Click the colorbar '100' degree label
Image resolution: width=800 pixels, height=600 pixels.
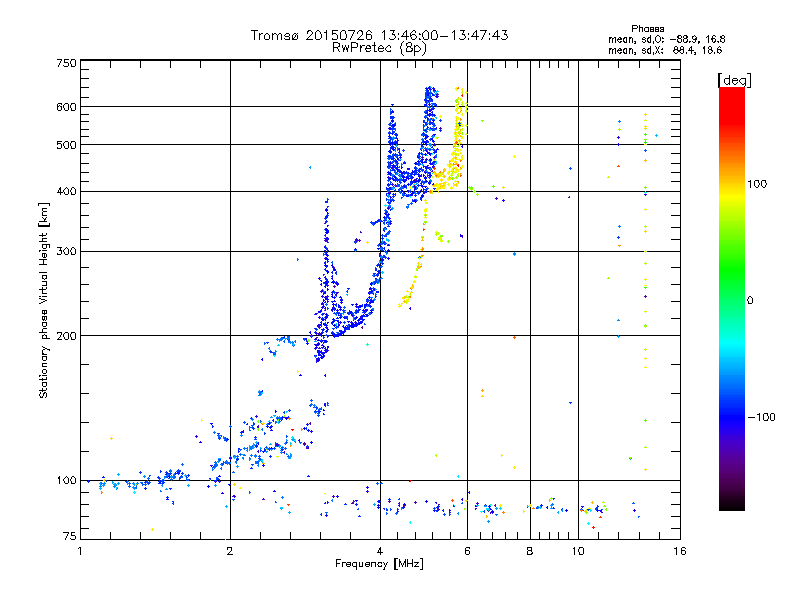pyautogui.click(x=757, y=184)
